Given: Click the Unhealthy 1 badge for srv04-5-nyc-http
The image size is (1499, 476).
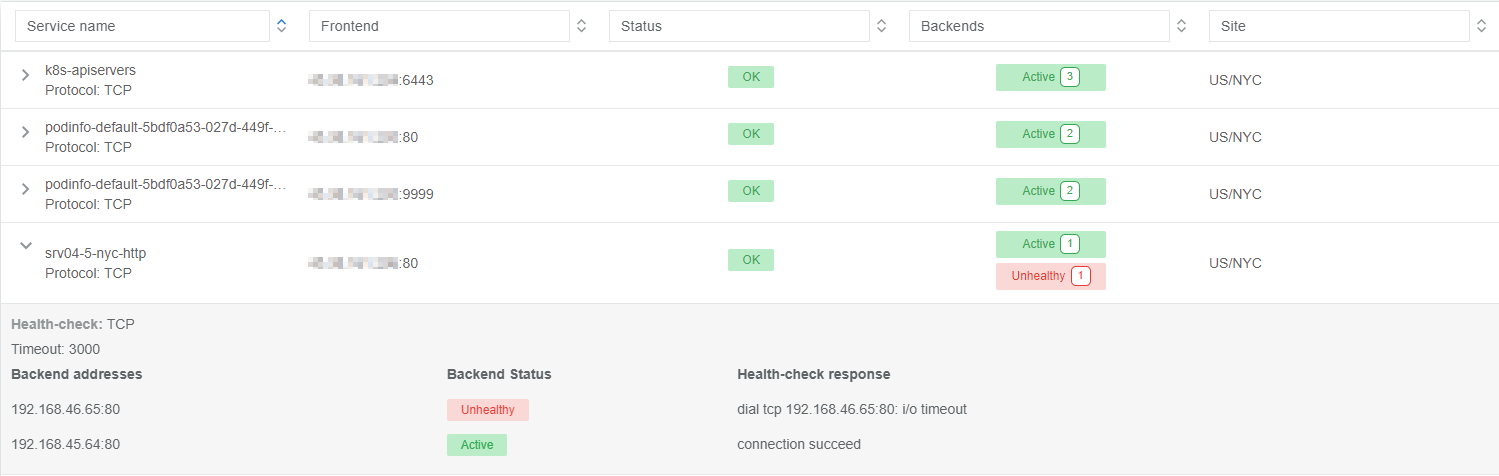Looking at the screenshot, I should (x=1050, y=276).
